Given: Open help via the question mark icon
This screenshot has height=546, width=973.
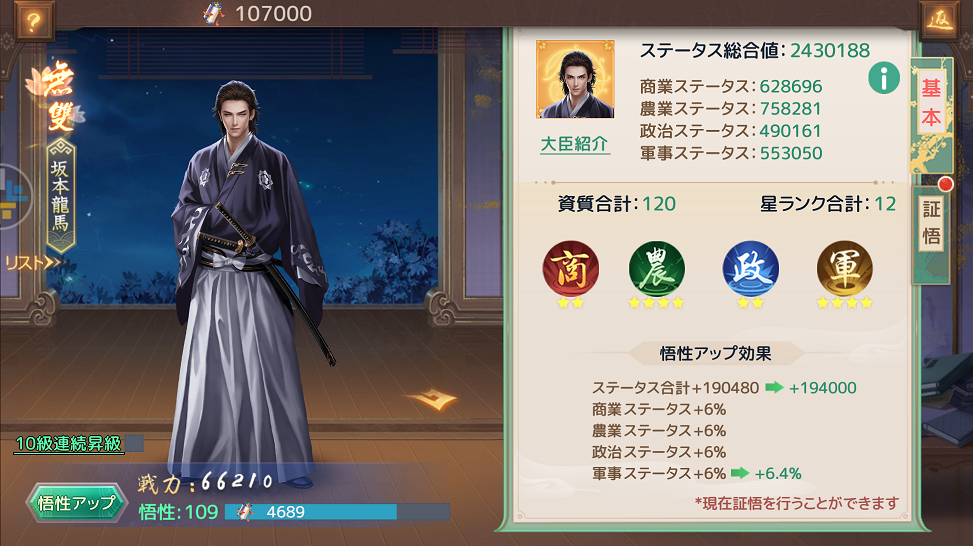Looking at the screenshot, I should click(x=34, y=22).
